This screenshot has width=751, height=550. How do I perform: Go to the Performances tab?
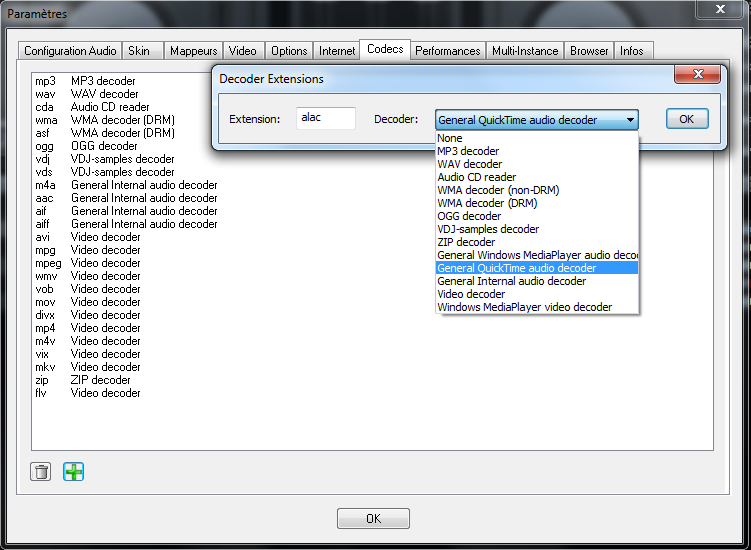coord(447,51)
